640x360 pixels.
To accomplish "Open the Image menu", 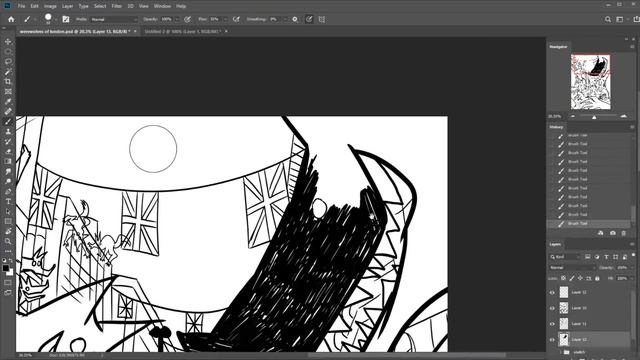I will (50, 6).
